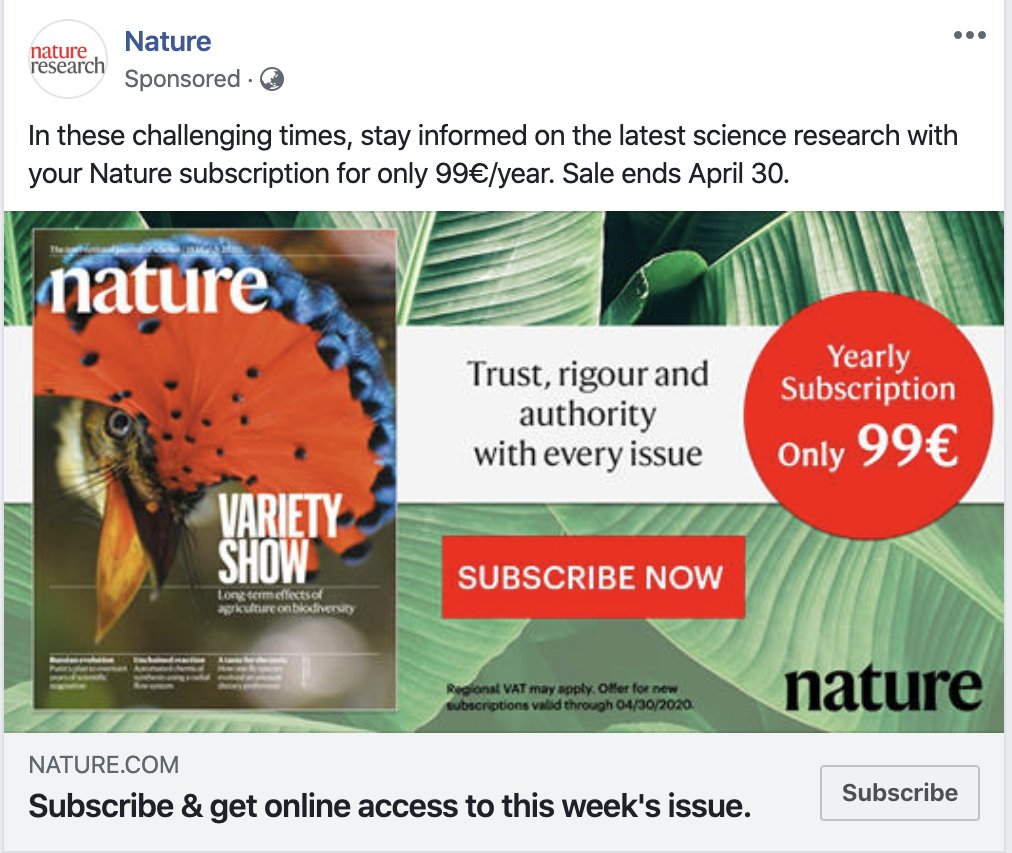Open the three-dot post options menu
The image size is (1012, 853).
pos(969,36)
